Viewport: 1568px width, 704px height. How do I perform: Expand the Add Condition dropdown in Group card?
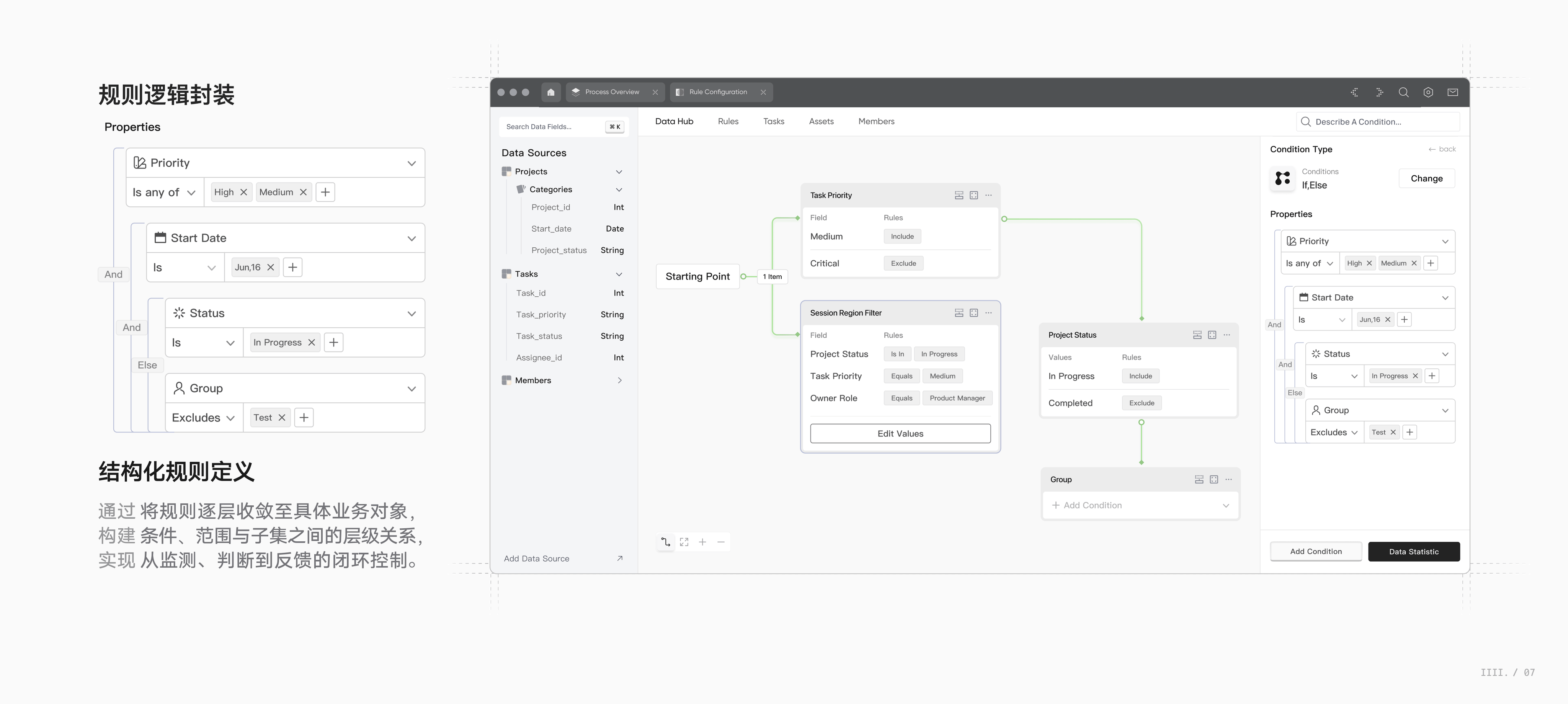(x=1225, y=506)
